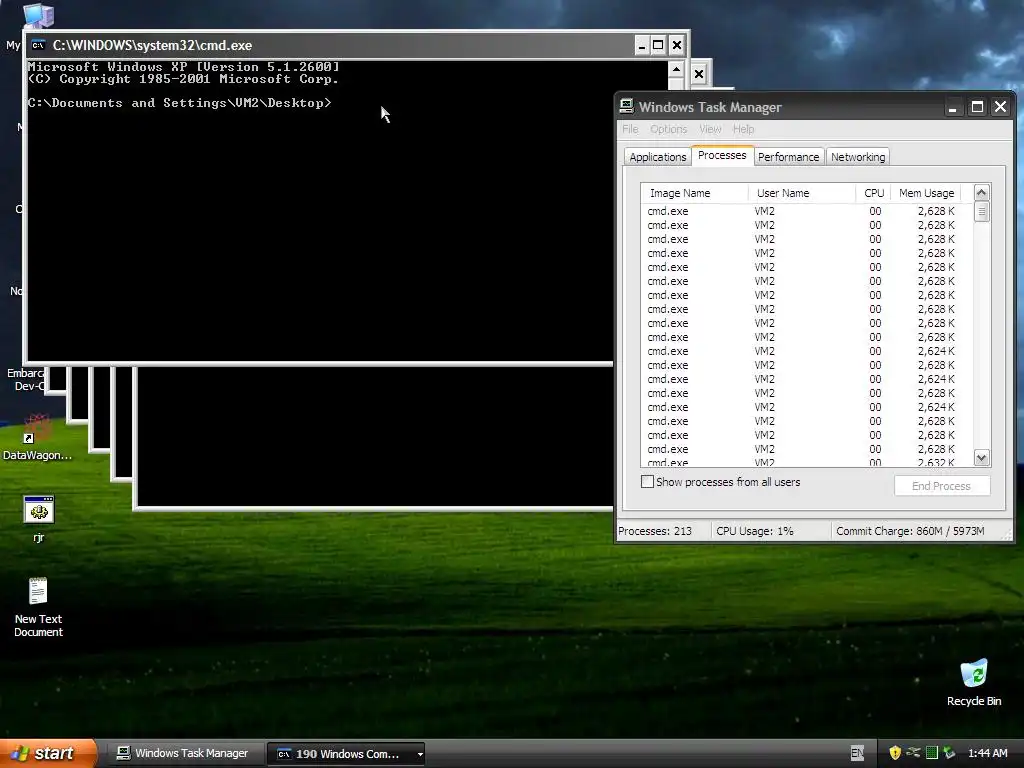1024x768 pixels.
Task: Click the cmd window scrollbar up arrow
Action: [x=677, y=69]
